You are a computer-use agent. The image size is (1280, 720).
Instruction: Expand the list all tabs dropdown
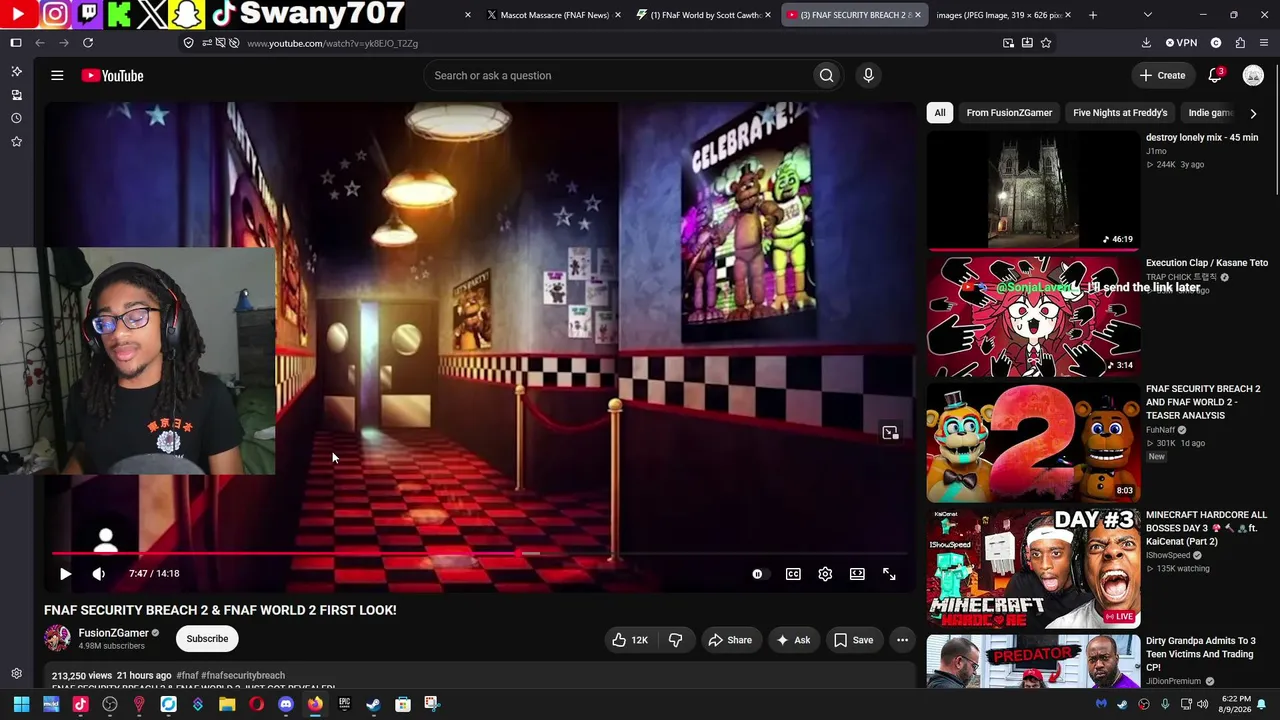tap(1147, 15)
